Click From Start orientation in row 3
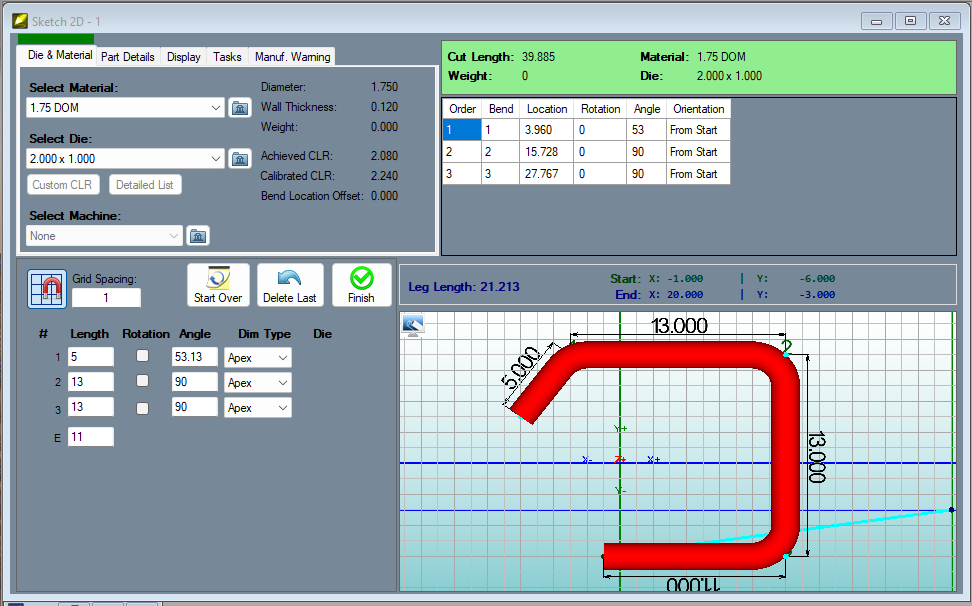 tap(698, 174)
